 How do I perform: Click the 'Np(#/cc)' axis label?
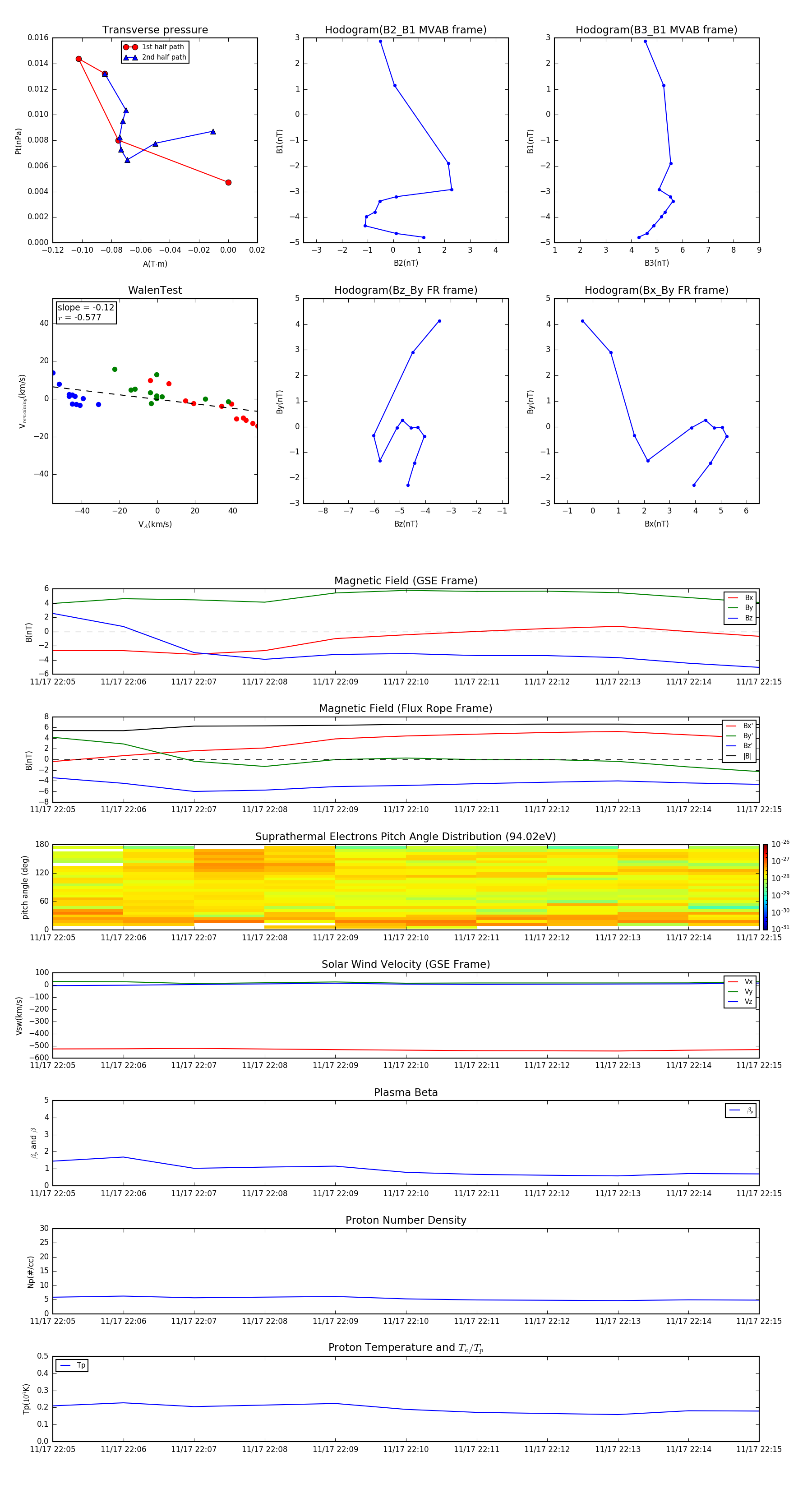(31, 1272)
